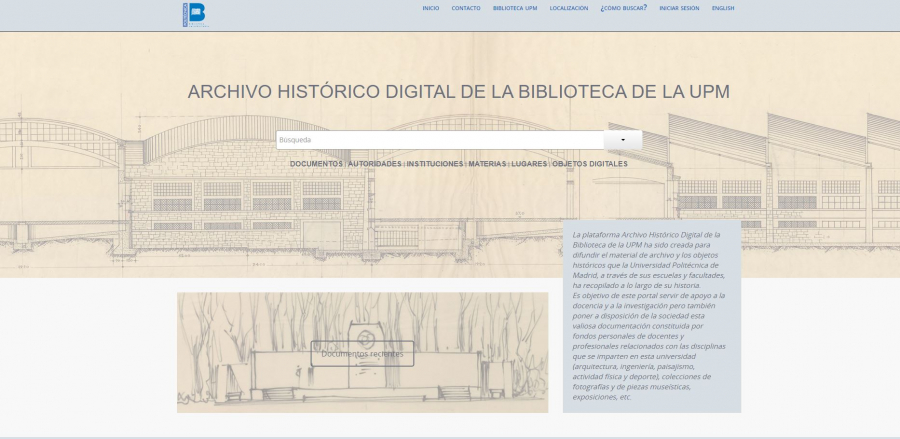Viewport: 900px width, 439px height.
Task: Browse DOCUMENTOS category link
Action: (x=316, y=164)
